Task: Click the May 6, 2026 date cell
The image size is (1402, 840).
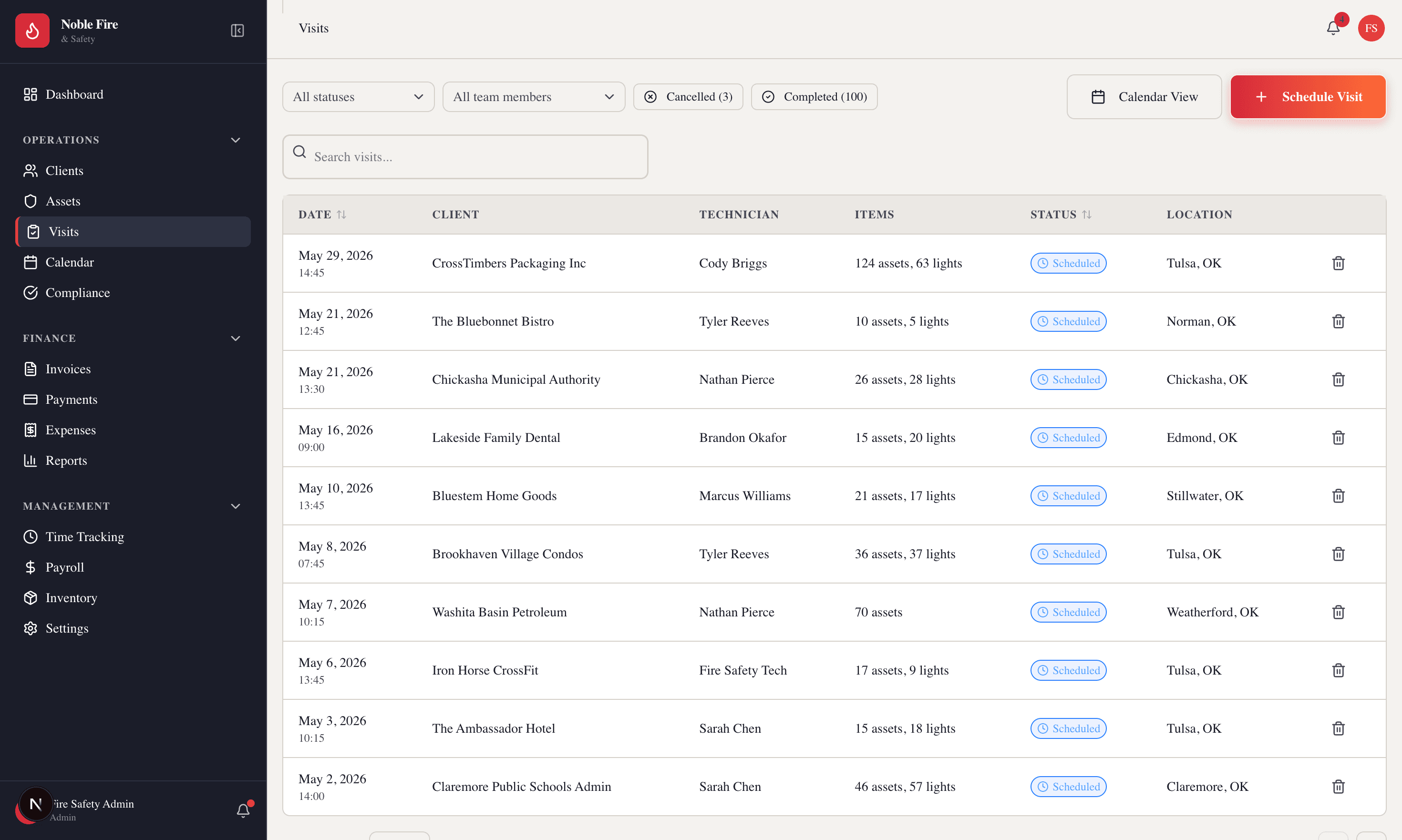Action: (x=332, y=670)
